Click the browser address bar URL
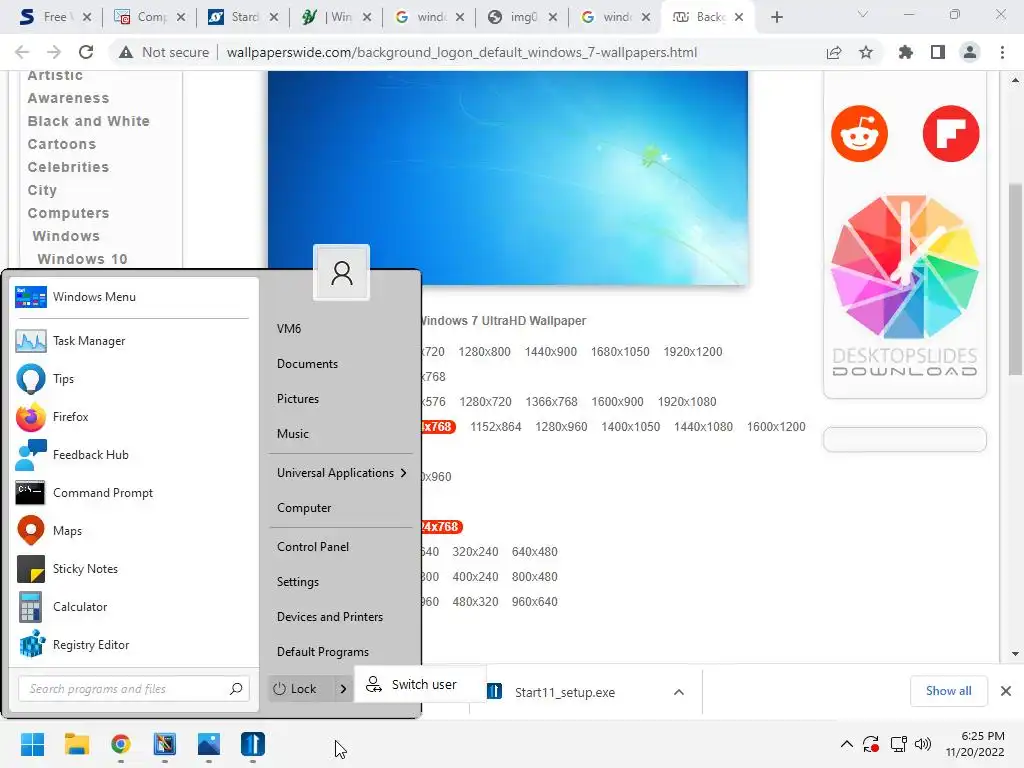1024x768 pixels. (462, 52)
